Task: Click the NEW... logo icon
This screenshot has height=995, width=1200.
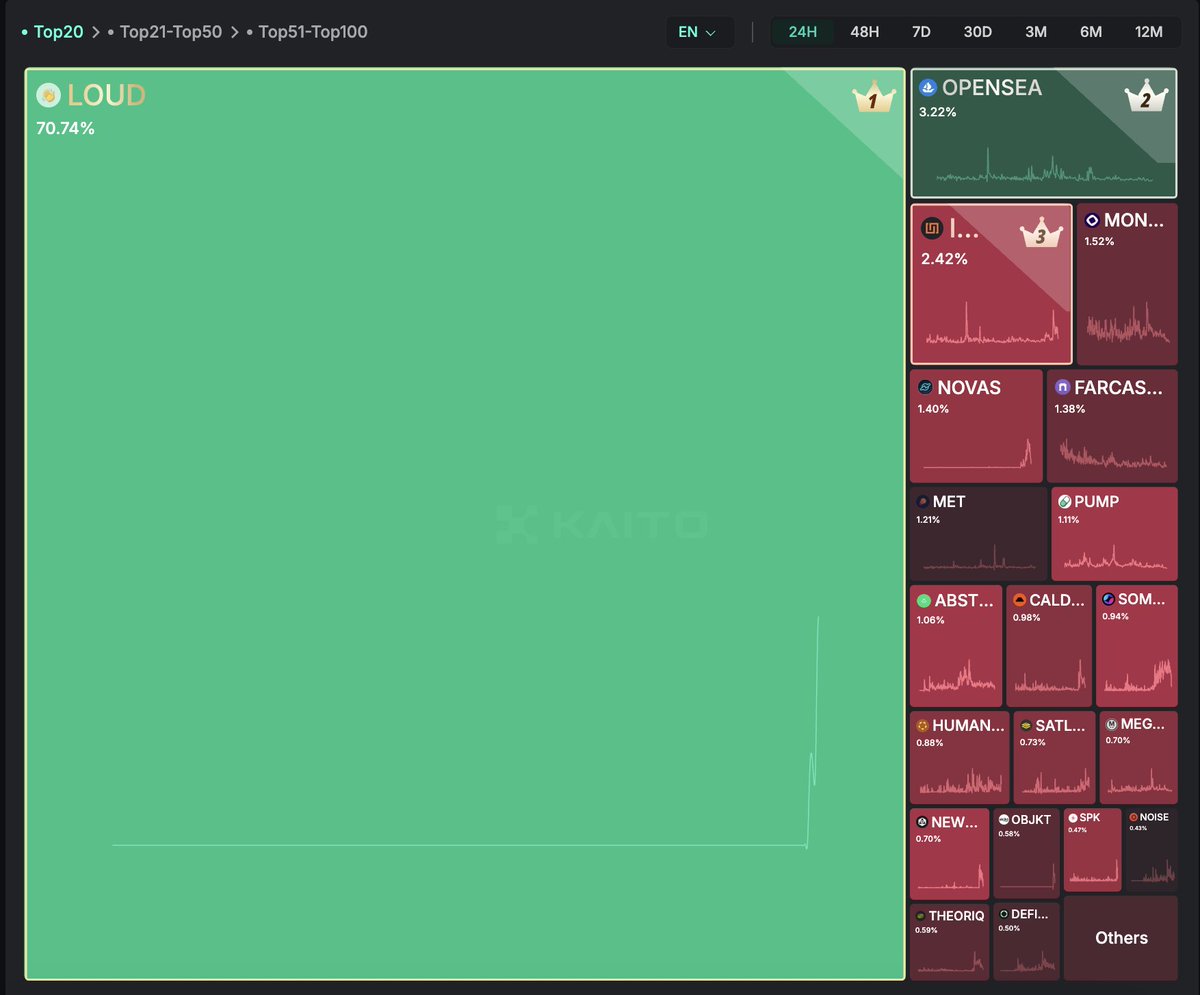Action: click(x=922, y=822)
